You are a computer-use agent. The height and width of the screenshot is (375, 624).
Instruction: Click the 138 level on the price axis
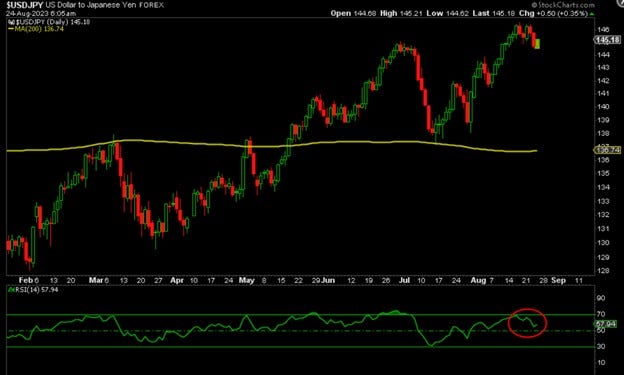click(603, 133)
